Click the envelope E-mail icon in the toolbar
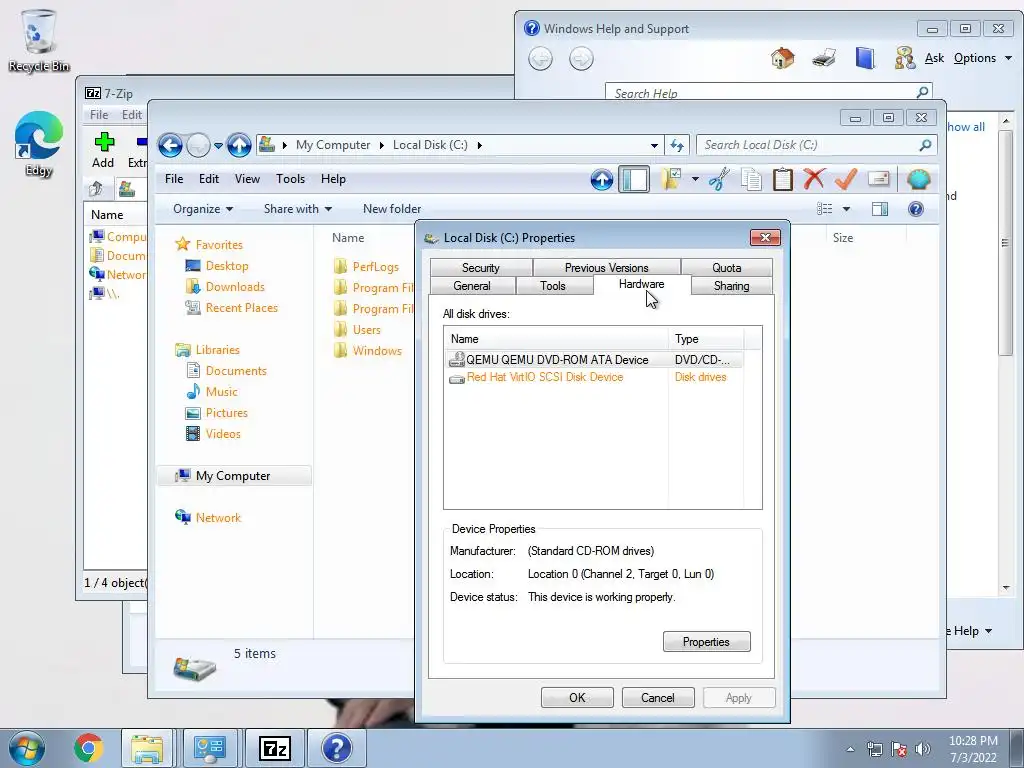Image resolution: width=1024 pixels, height=768 pixels. click(878, 179)
